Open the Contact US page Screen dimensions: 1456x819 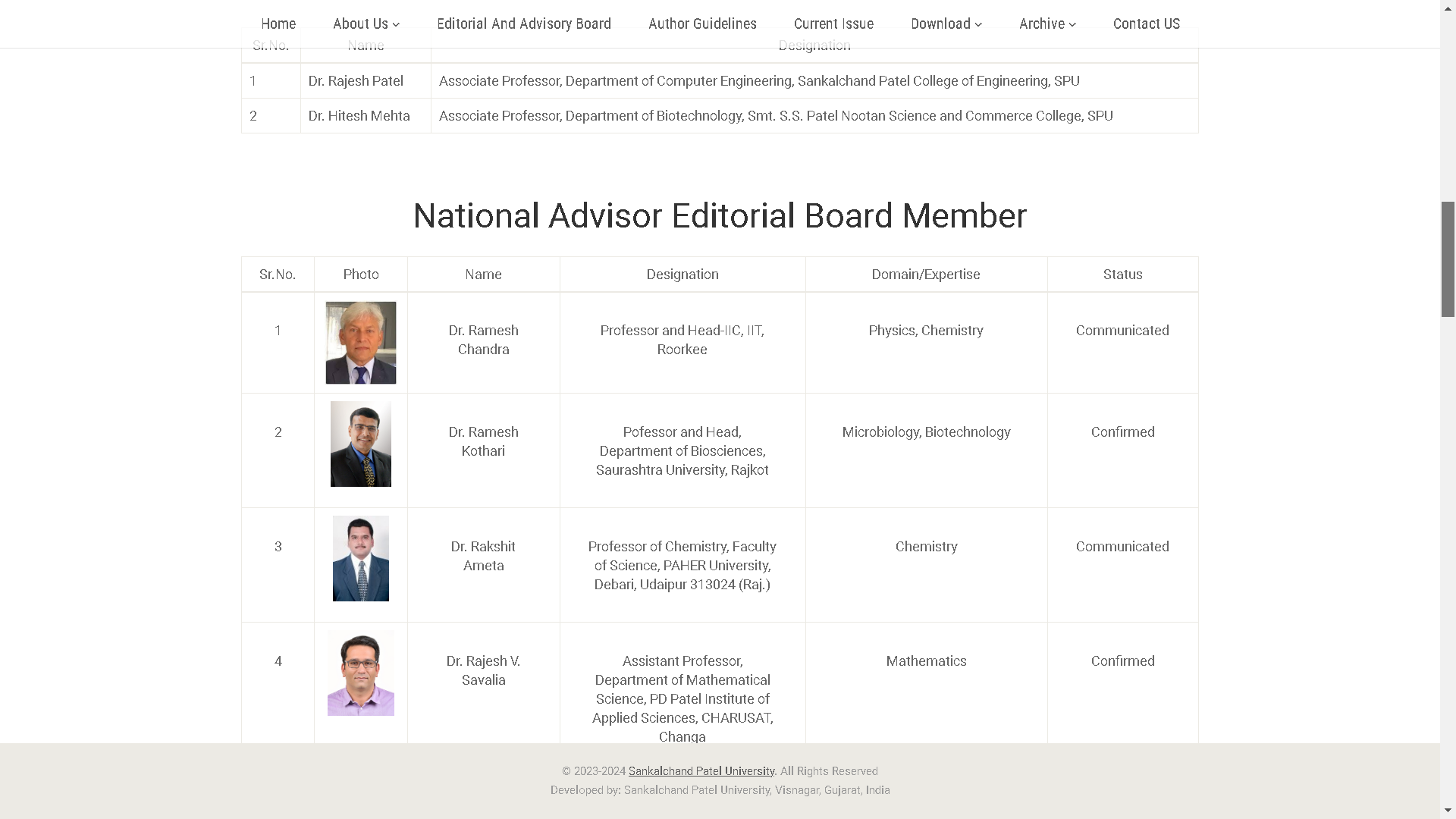click(1146, 24)
